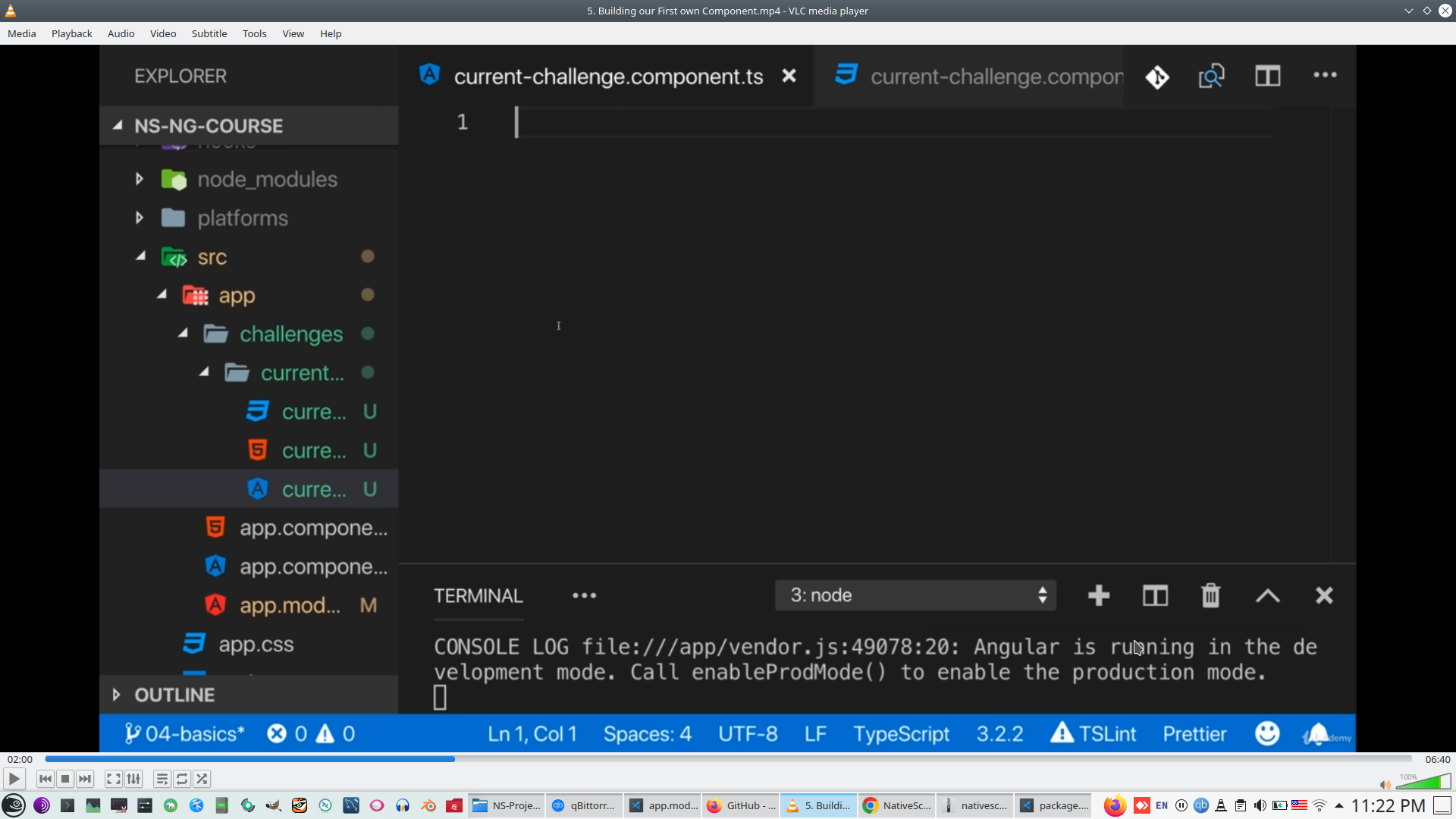The image size is (1456, 819).
Task: Click the WiFi network tray icon
Action: coord(1319,805)
